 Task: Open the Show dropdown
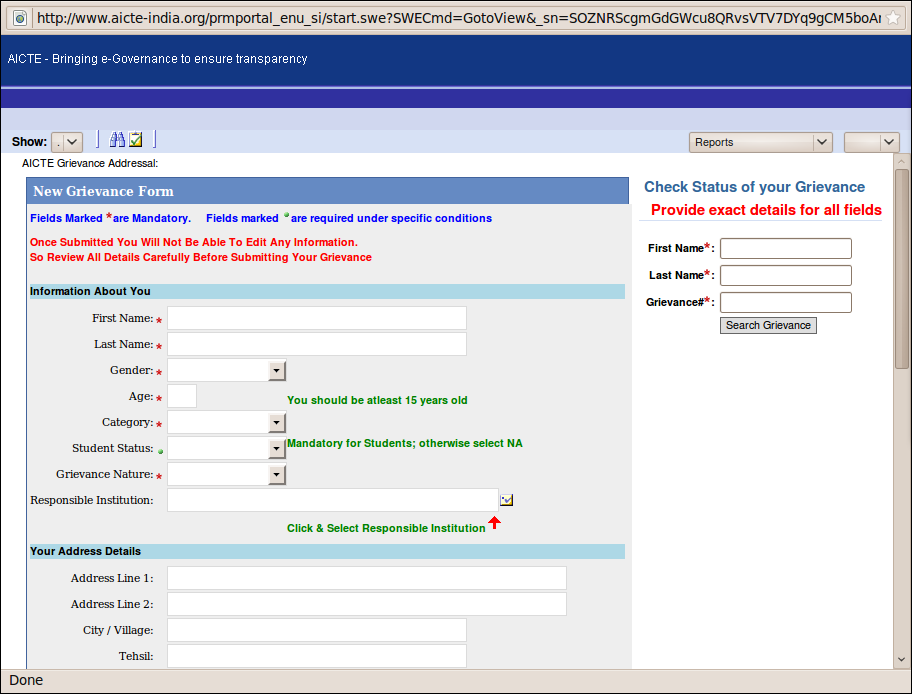click(66, 141)
